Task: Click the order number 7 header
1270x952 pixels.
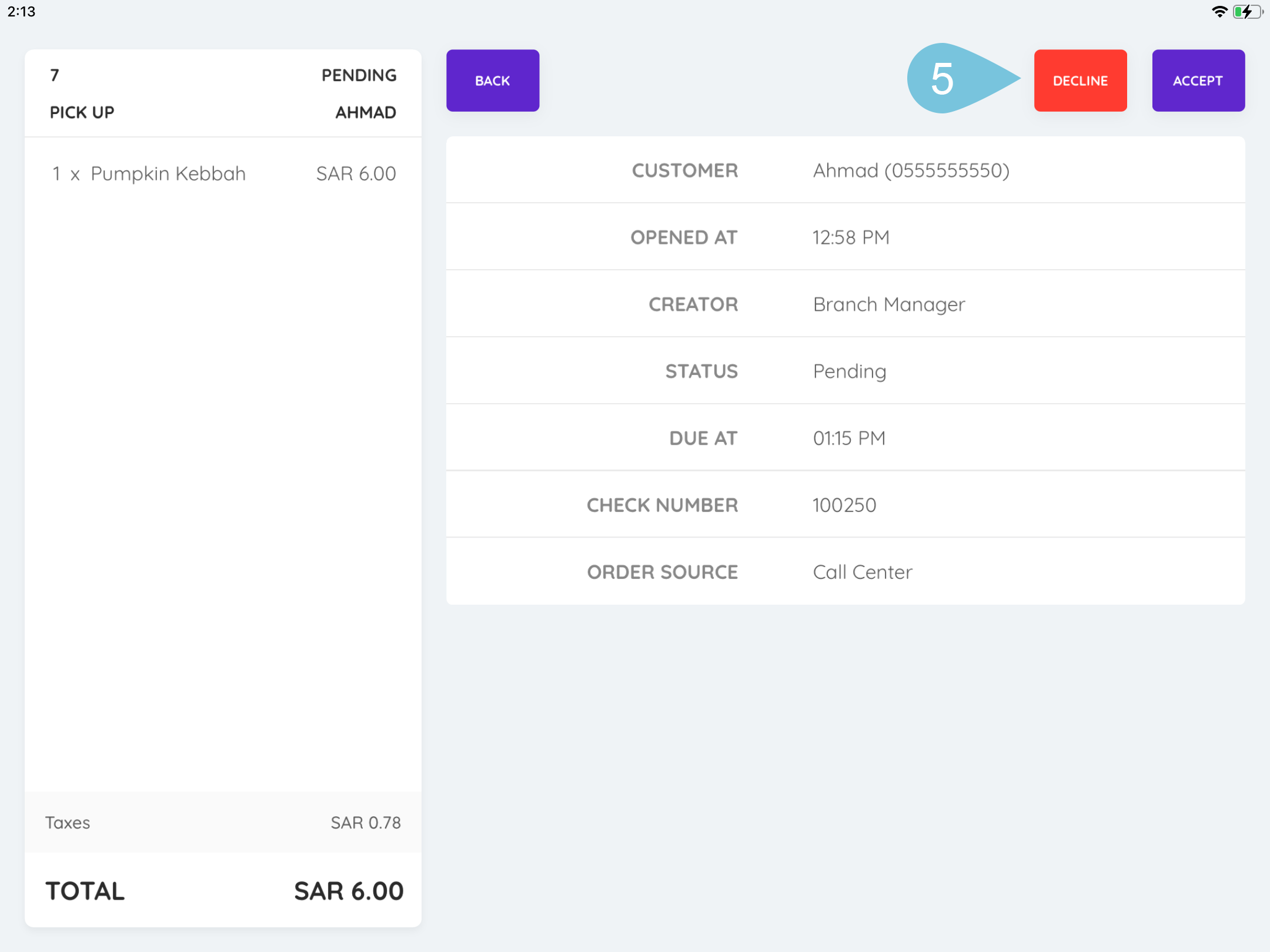Action: click(54, 75)
